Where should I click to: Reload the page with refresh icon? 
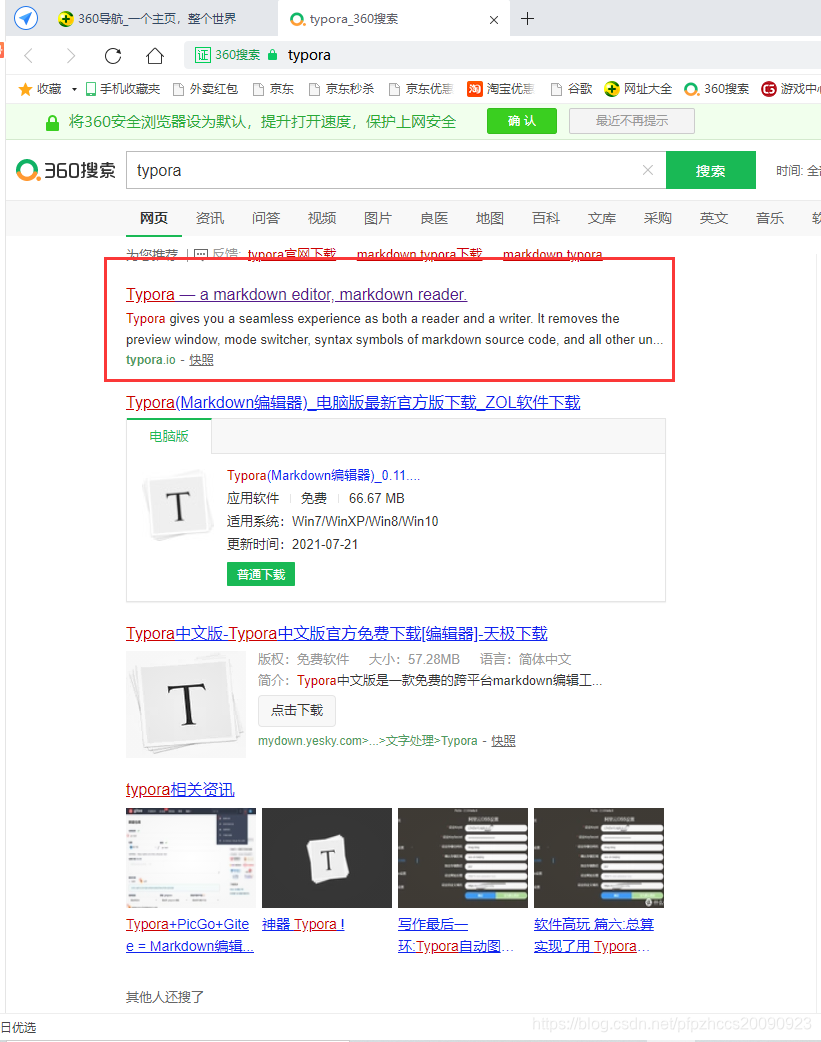113,55
